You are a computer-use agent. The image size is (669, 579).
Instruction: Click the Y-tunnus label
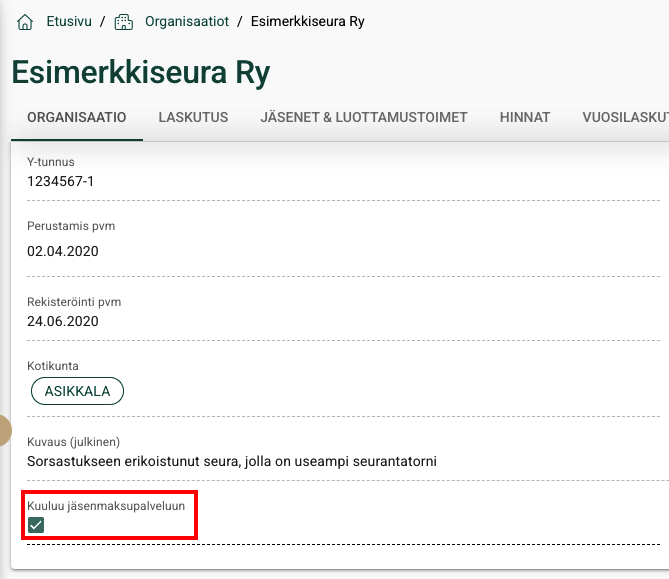(x=51, y=162)
